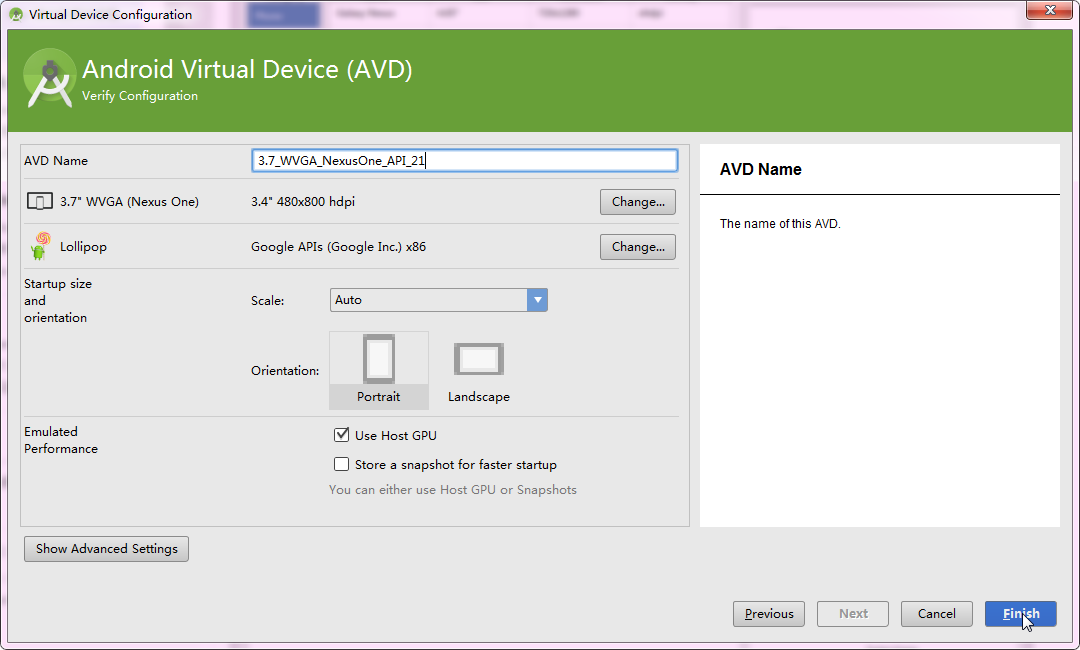The image size is (1080, 650).
Task: Go back with the Previous button
Action: (x=769, y=614)
